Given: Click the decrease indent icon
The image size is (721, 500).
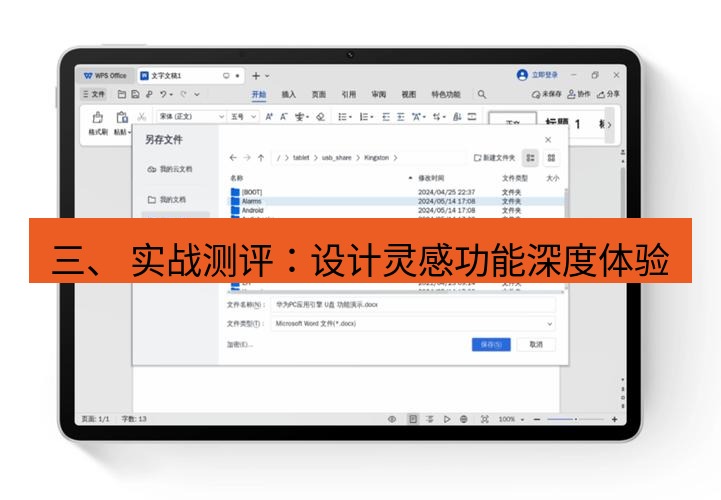Looking at the screenshot, I should tap(386, 117).
